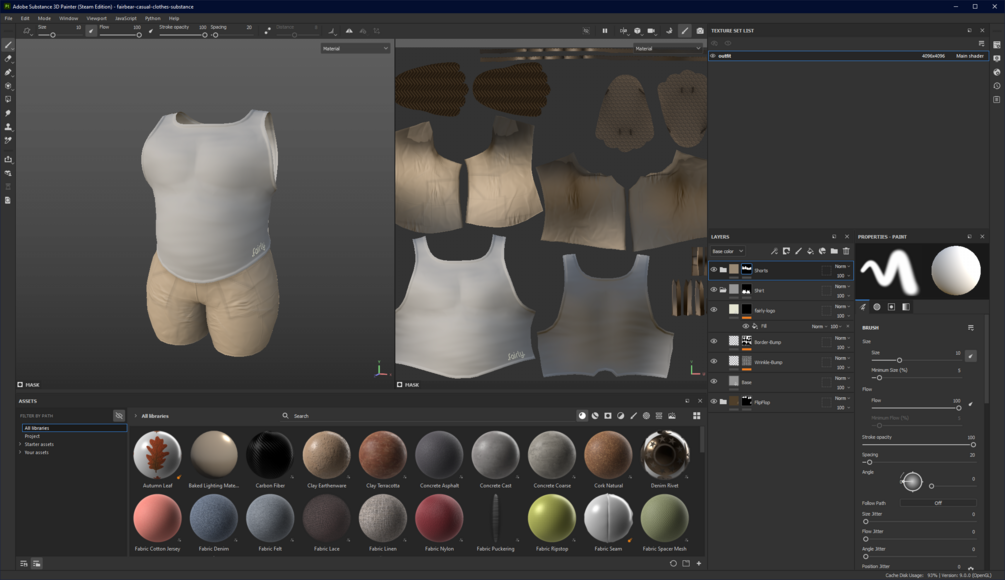This screenshot has height=580, width=1005.
Task: Delete the selected layer with trash icon
Action: pyautogui.click(x=846, y=251)
